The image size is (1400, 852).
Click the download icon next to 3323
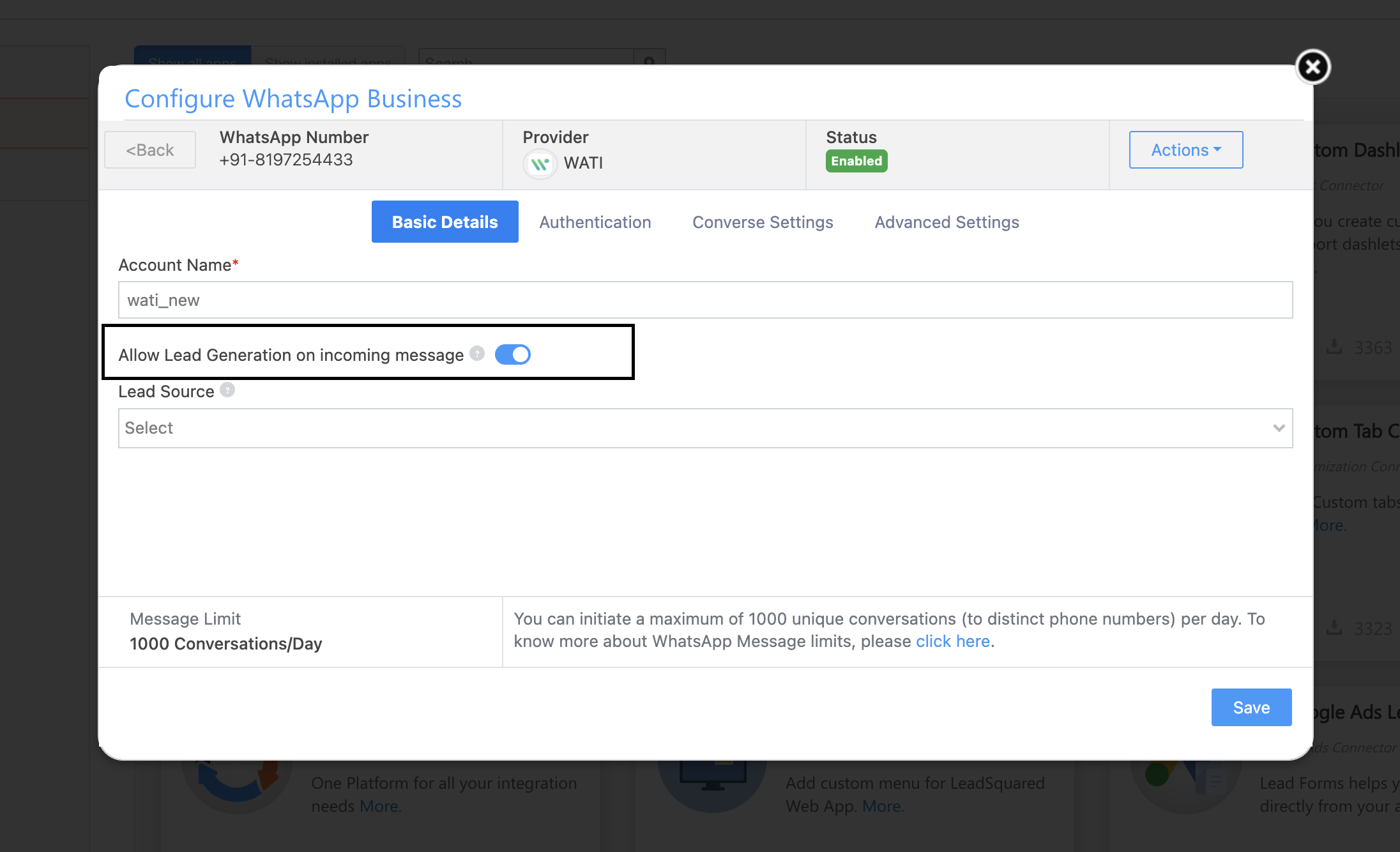click(1334, 628)
